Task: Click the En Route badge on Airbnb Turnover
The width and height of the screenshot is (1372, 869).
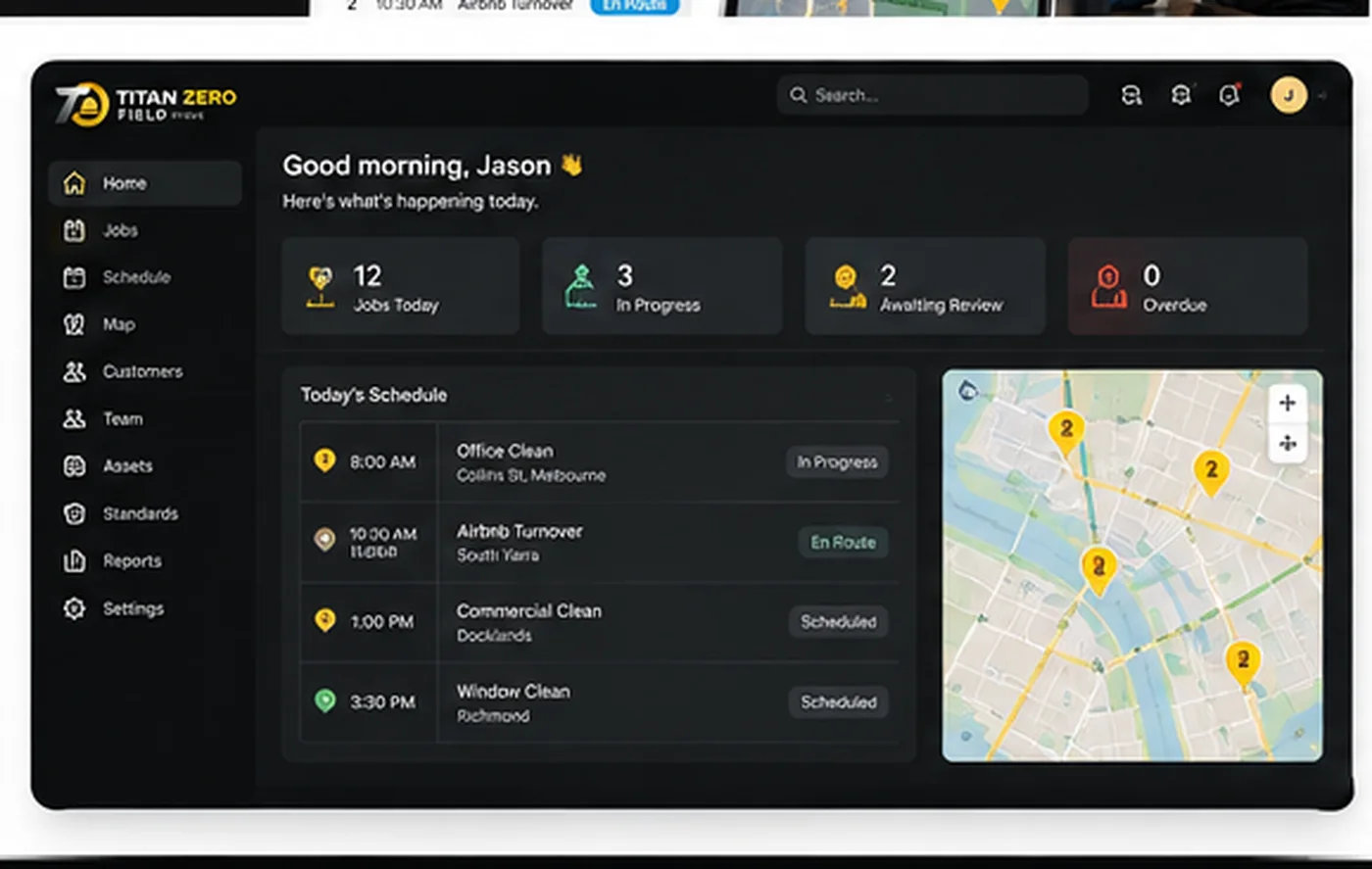Action: click(x=843, y=542)
